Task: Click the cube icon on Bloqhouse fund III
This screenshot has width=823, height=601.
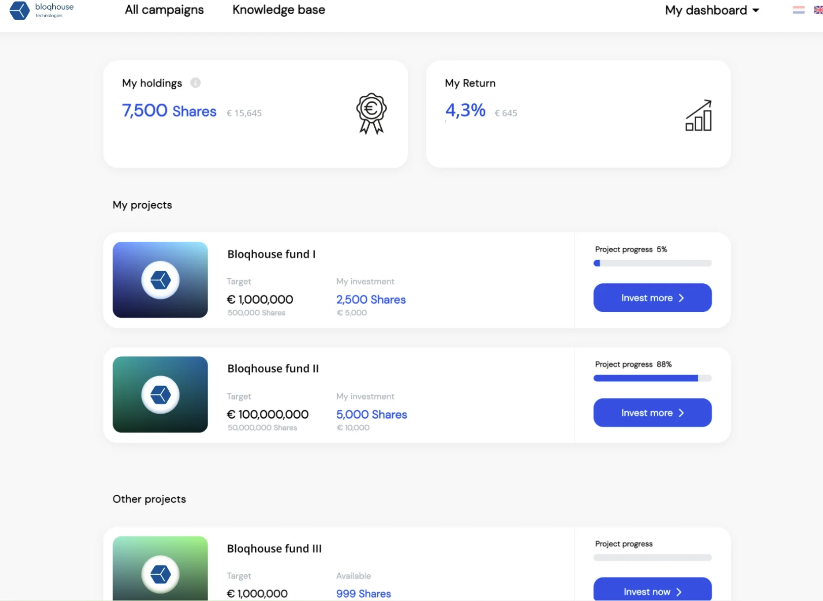Action: 160,574
